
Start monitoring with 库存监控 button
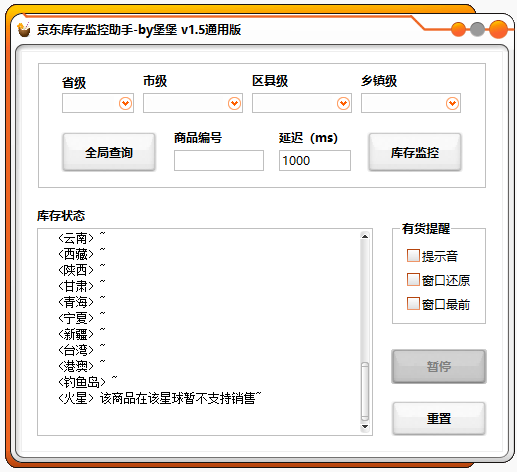click(x=415, y=152)
